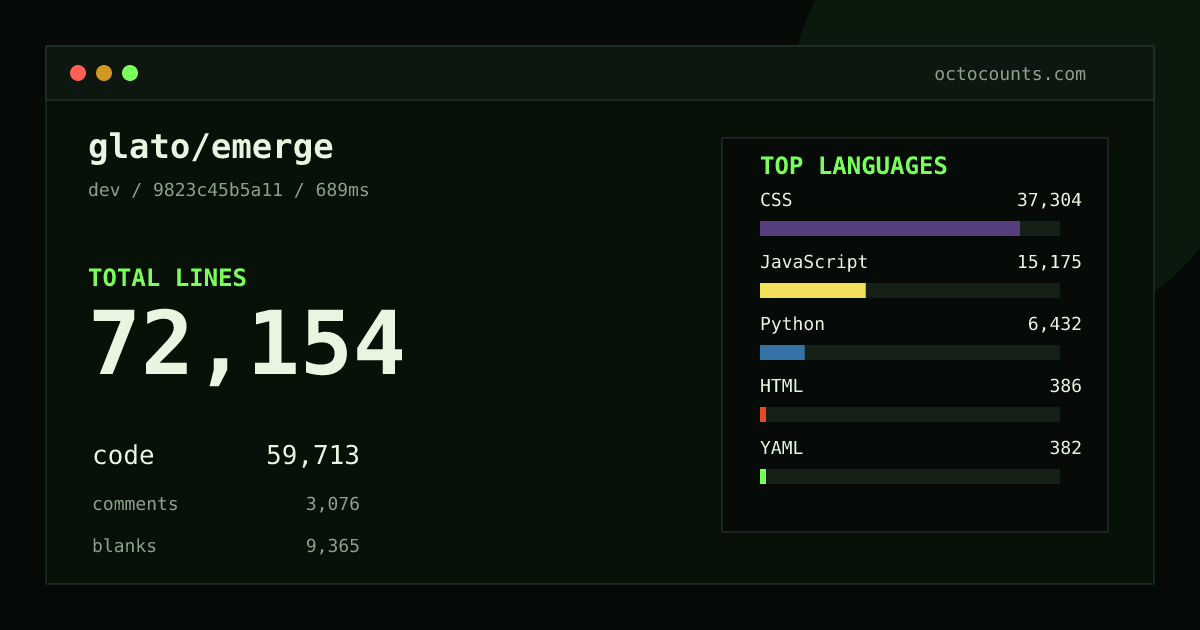Select the 59,713 code count
The width and height of the screenshot is (1200, 630).
tap(313, 456)
